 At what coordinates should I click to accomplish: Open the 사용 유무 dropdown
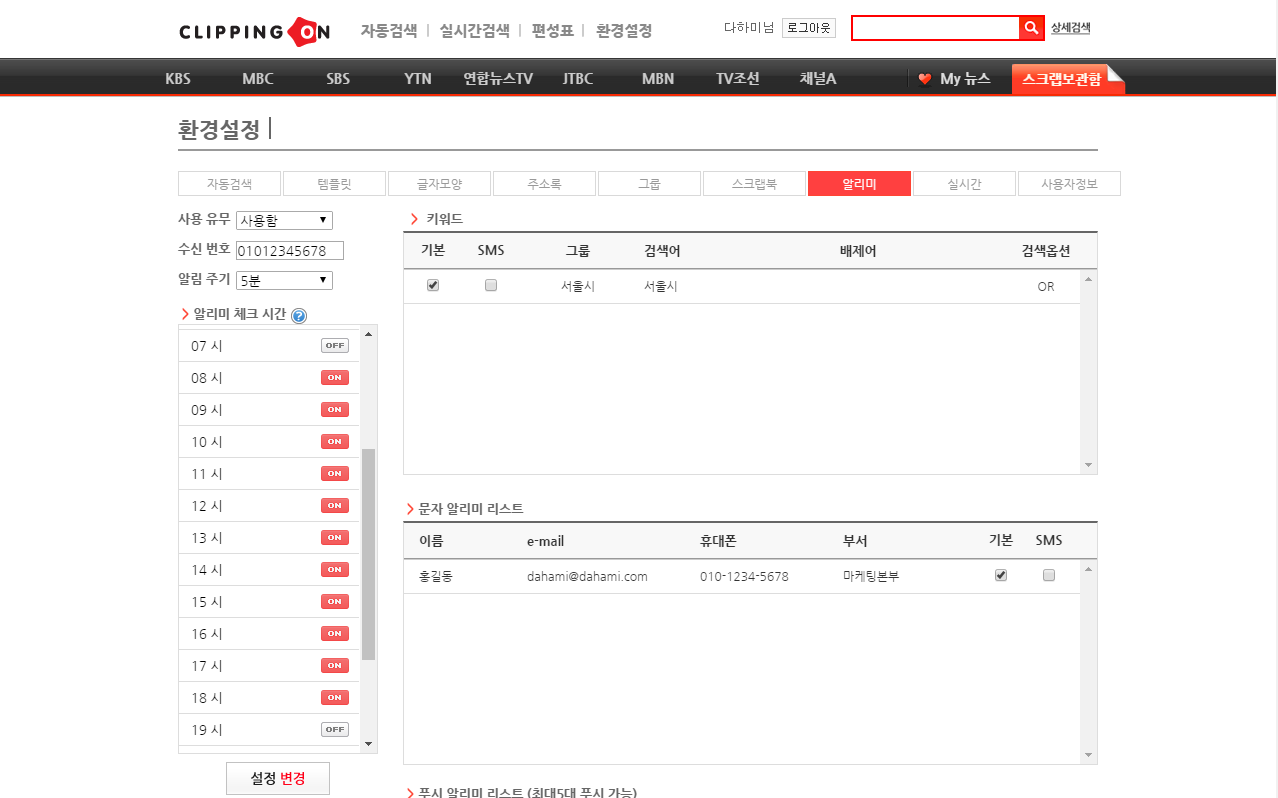[284, 220]
